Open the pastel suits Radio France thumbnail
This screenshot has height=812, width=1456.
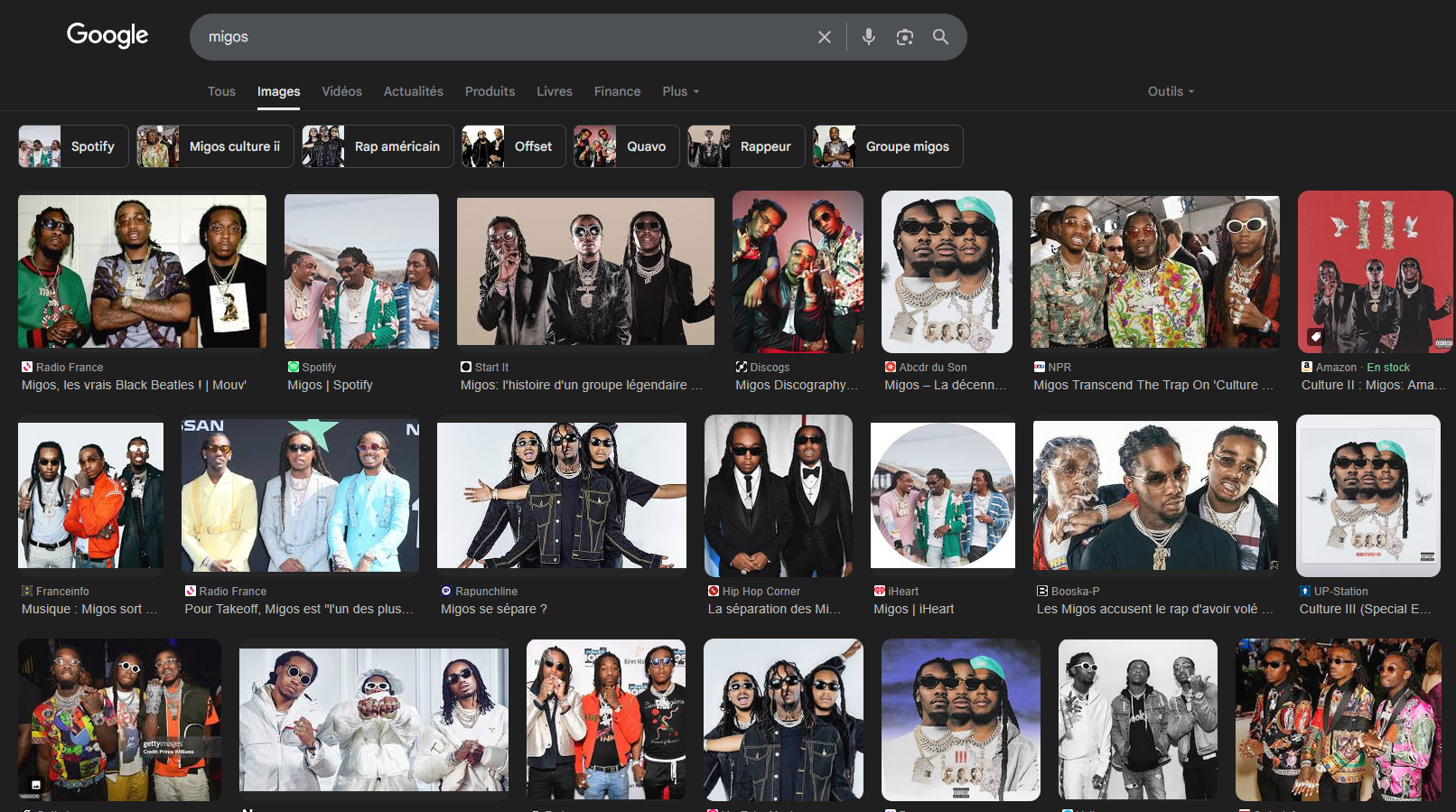click(300, 495)
